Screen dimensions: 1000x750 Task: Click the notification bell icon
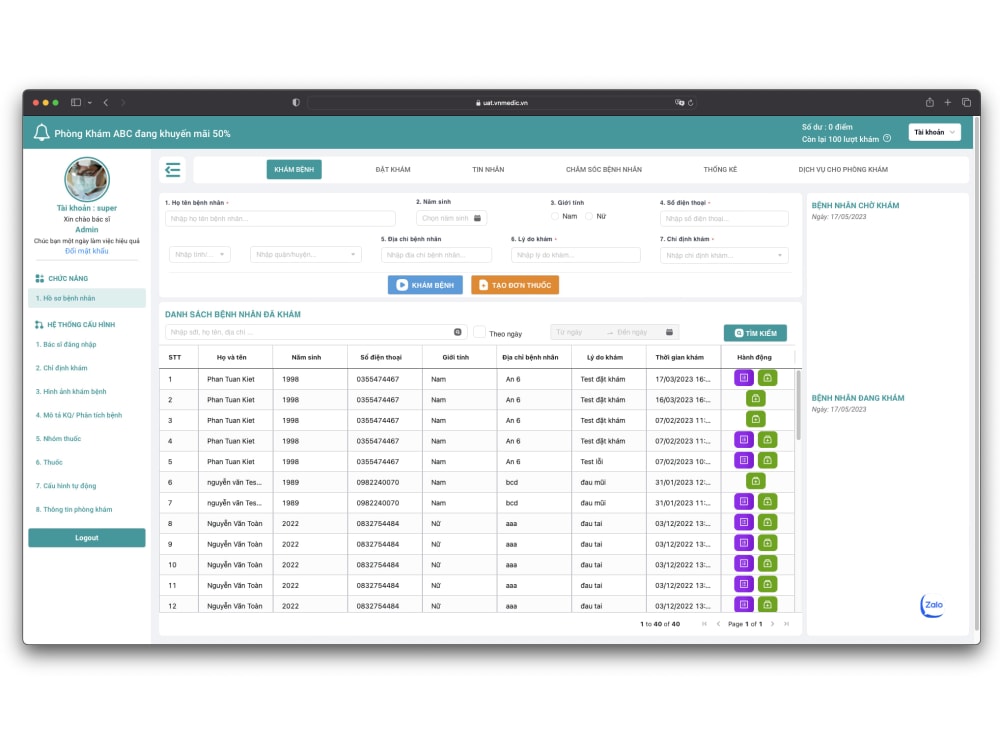[x=41, y=133]
